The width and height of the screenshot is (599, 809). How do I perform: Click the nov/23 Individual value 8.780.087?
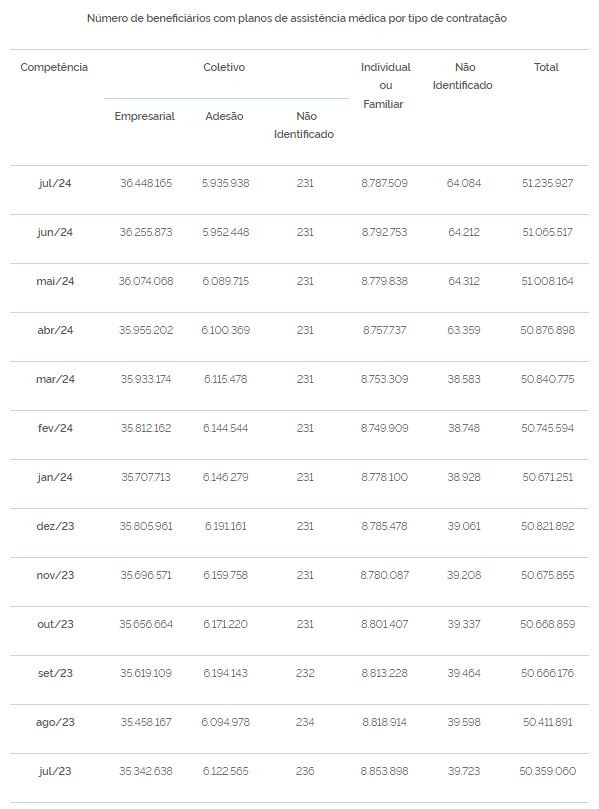pyautogui.click(x=384, y=575)
